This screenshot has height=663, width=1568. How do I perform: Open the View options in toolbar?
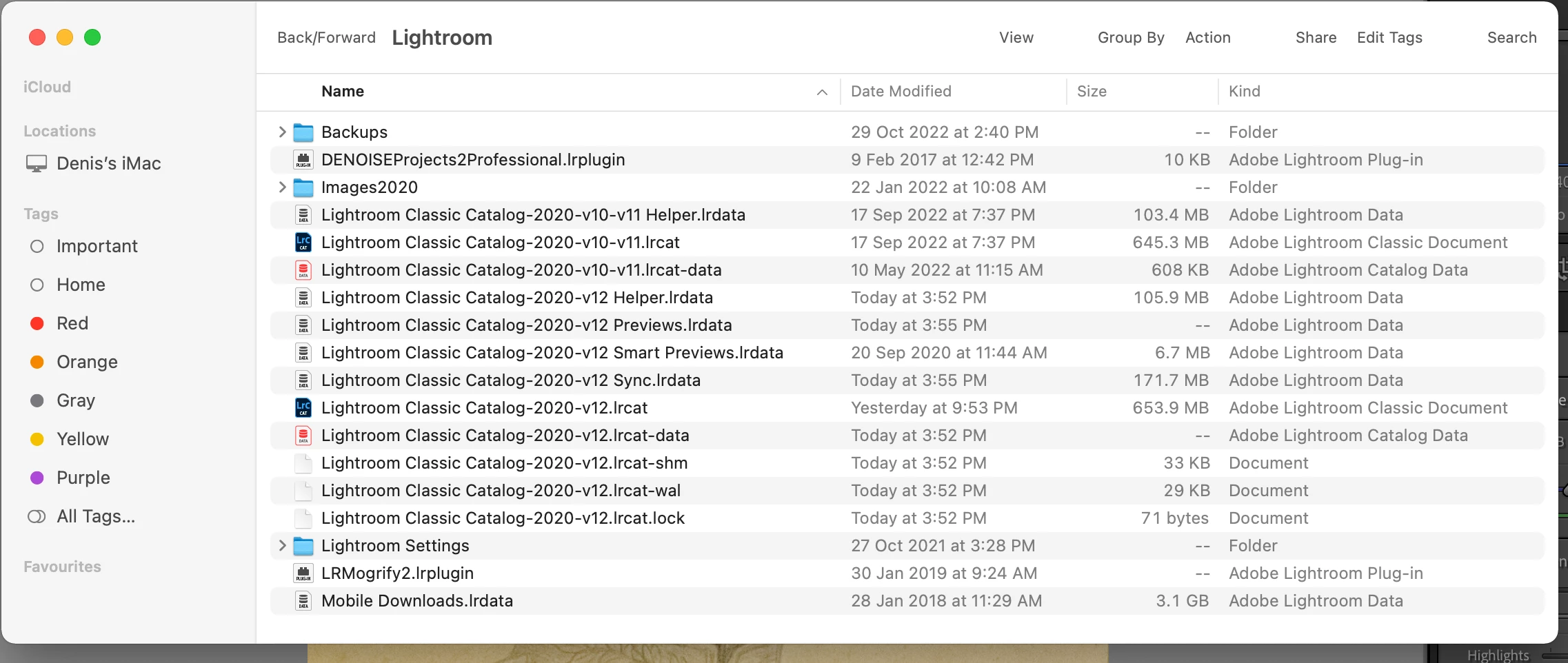pyautogui.click(x=1016, y=38)
